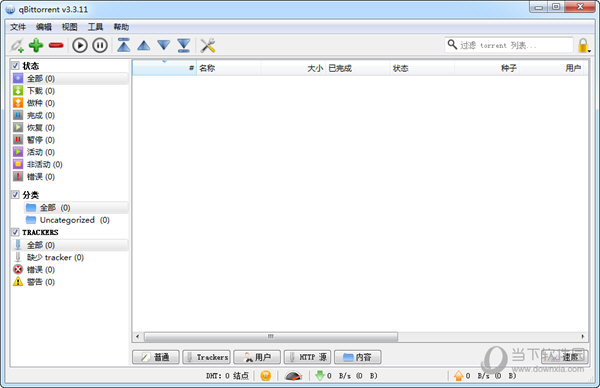
Task: Sort by the 种子 column header
Action: click(x=487, y=68)
